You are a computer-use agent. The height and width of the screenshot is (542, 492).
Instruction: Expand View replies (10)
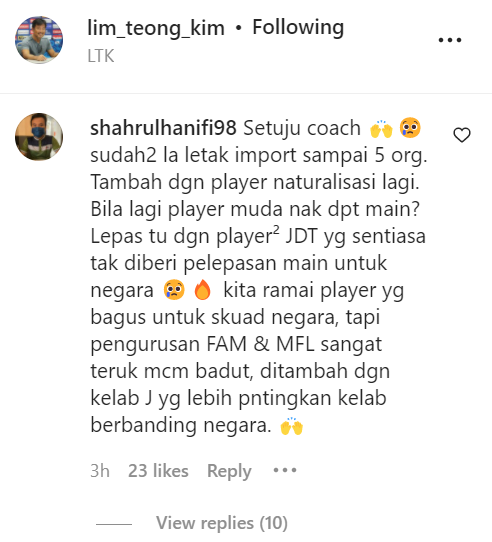pyautogui.click(x=222, y=523)
